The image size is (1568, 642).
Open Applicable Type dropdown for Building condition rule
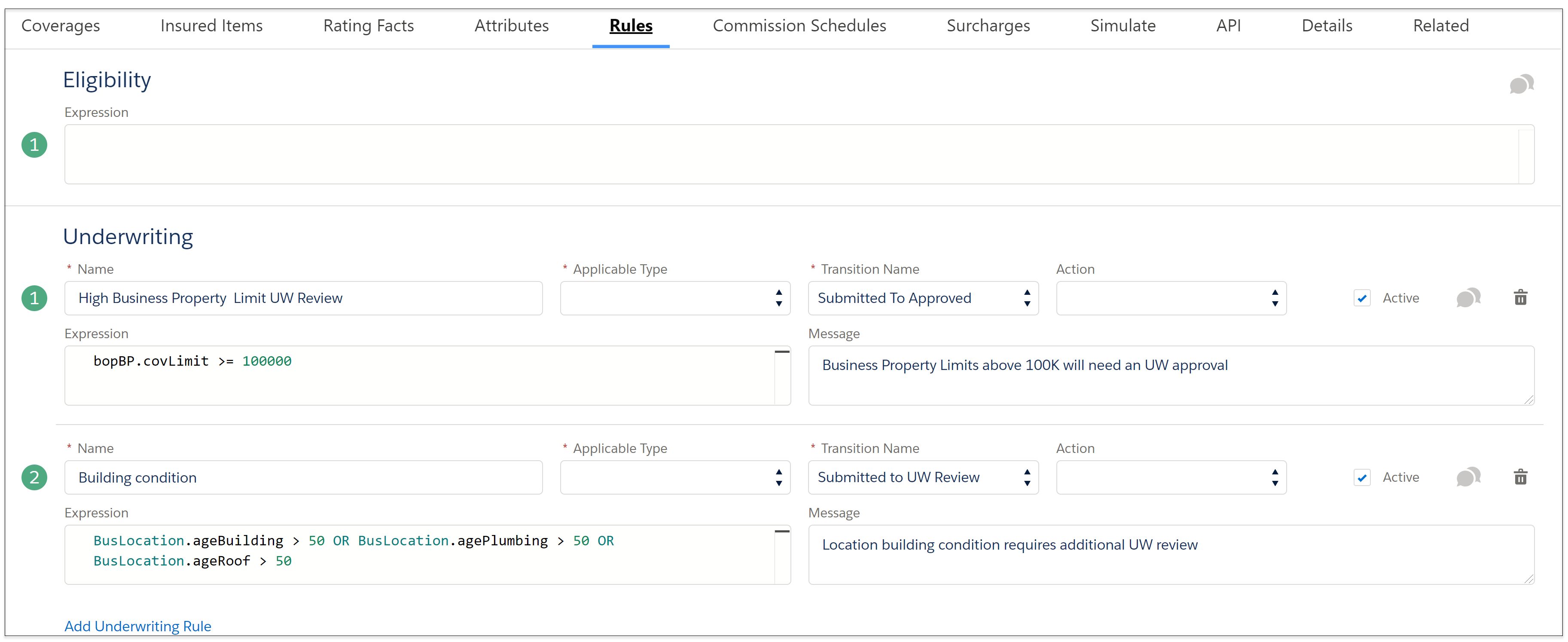[674, 477]
